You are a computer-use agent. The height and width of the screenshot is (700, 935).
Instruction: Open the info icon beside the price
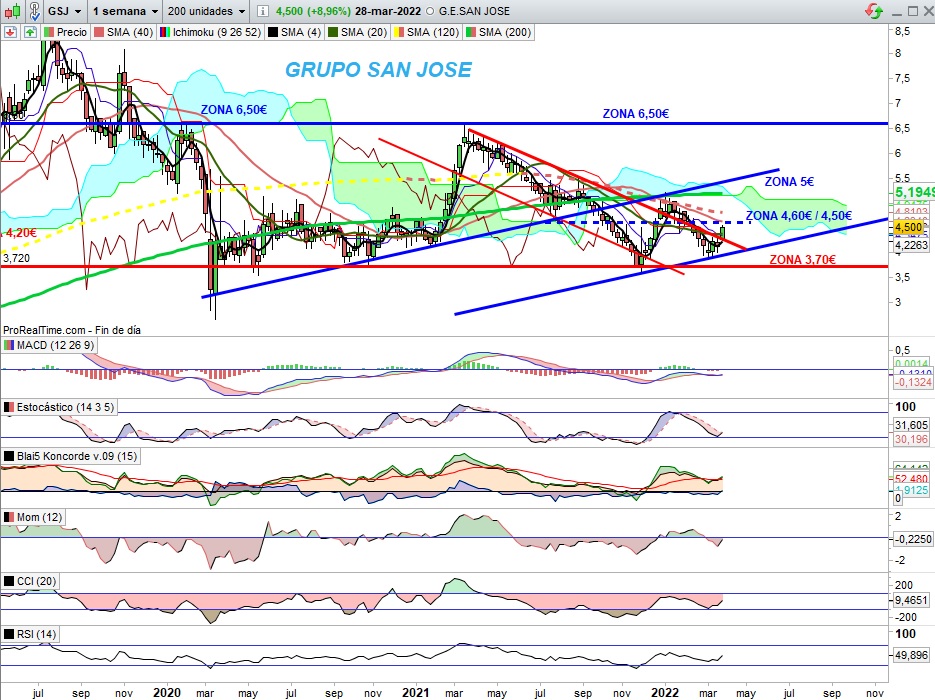click(x=262, y=11)
